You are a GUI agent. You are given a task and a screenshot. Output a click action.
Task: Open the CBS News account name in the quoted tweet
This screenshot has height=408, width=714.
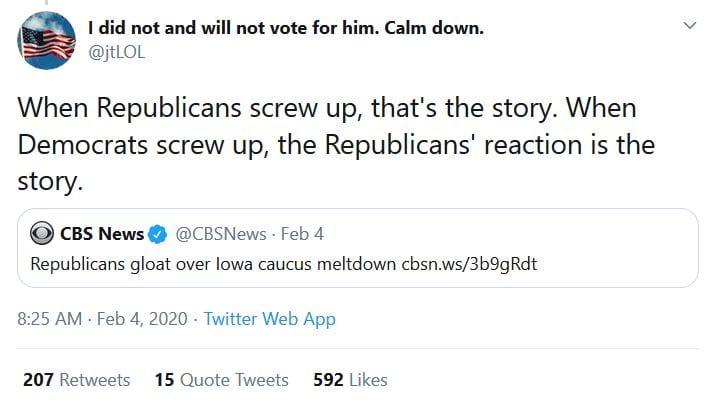(102, 235)
